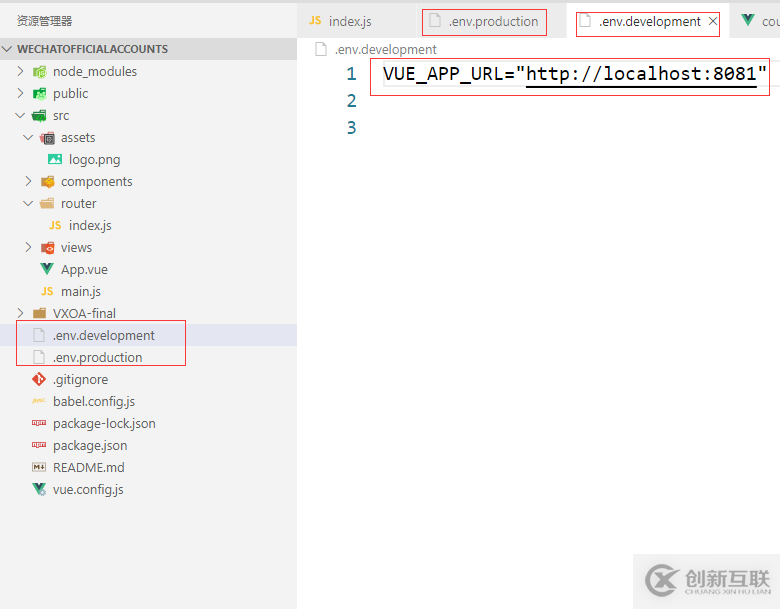Image resolution: width=780 pixels, height=609 pixels.
Task: Expand the public folder chevron
Action: tap(20, 93)
